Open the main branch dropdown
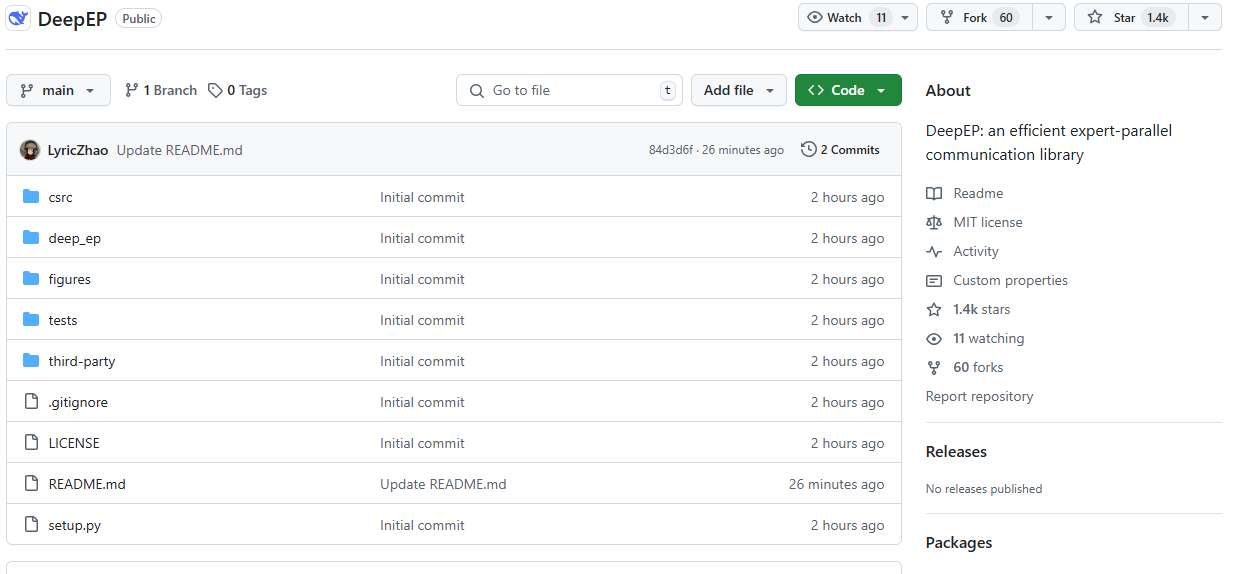The width and height of the screenshot is (1244, 574). tap(58, 90)
